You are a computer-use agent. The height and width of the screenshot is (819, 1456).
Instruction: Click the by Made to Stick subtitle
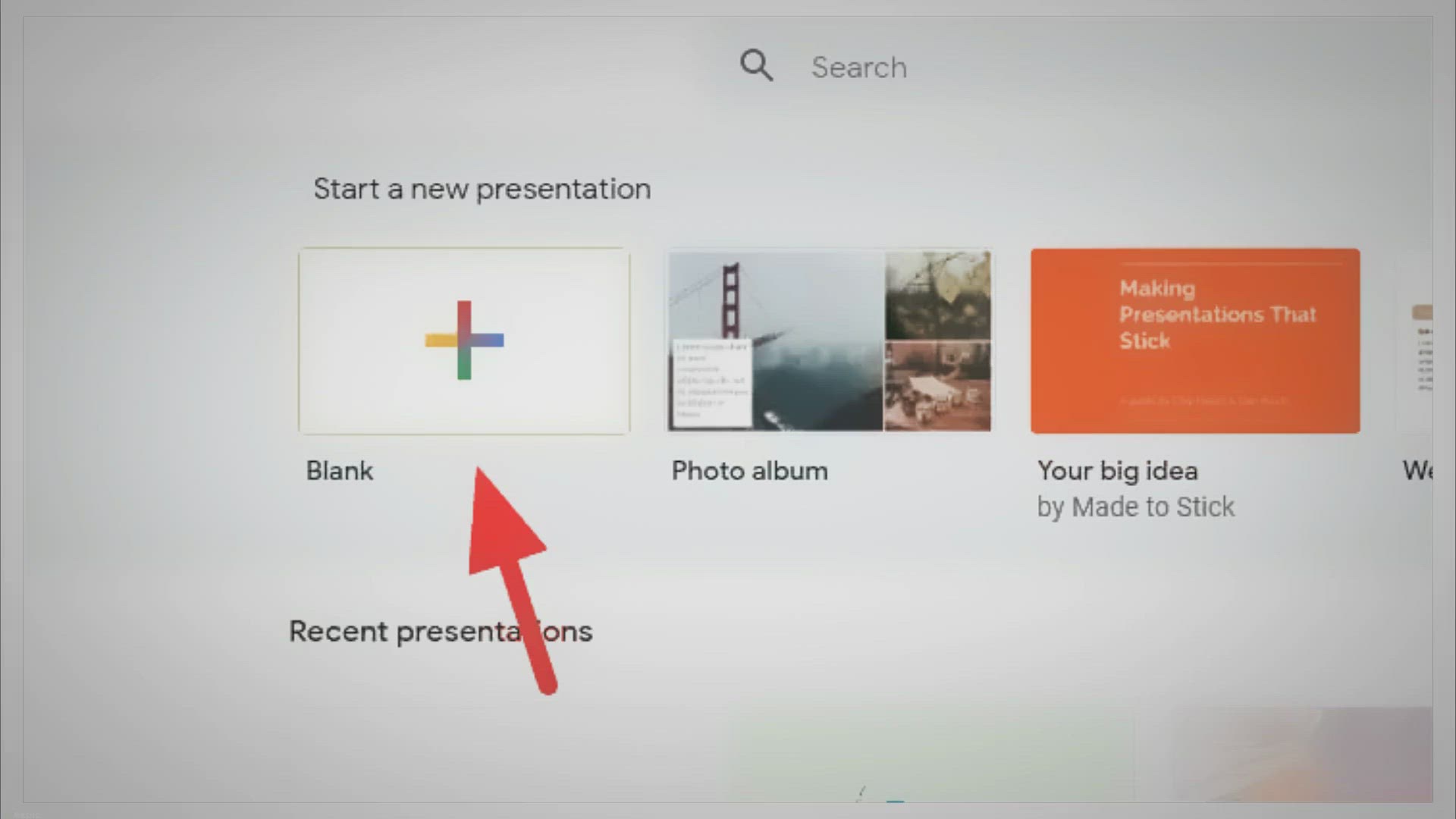pos(1135,507)
